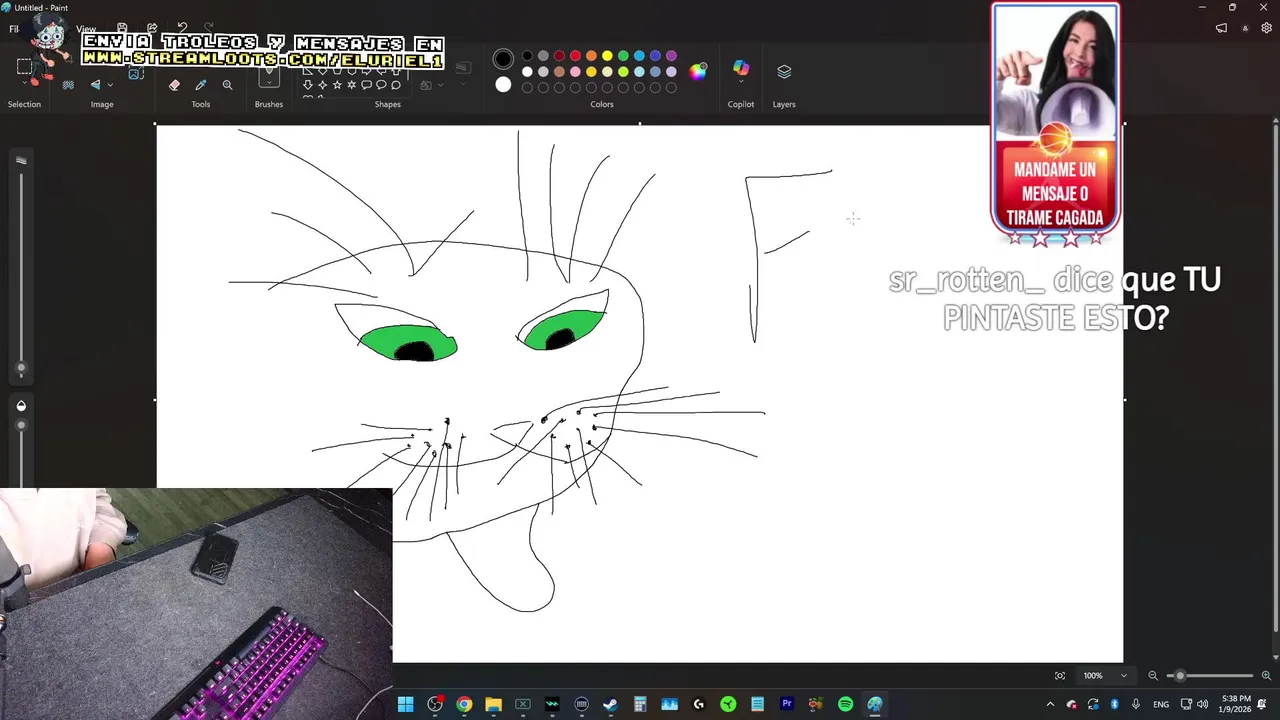Choose the orange color swatch

point(591,56)
